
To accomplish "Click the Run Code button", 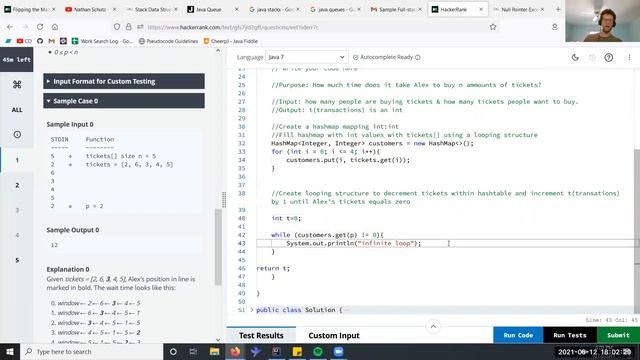I will [518, 335].
